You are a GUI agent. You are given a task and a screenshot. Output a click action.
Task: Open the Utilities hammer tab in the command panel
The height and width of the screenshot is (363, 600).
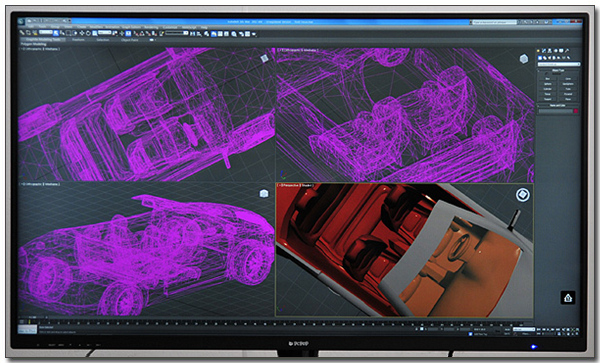[567, 50]
